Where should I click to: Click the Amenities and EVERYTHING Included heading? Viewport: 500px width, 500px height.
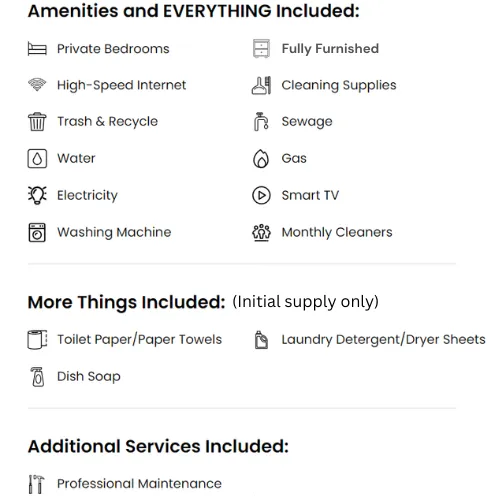point(194,11)
